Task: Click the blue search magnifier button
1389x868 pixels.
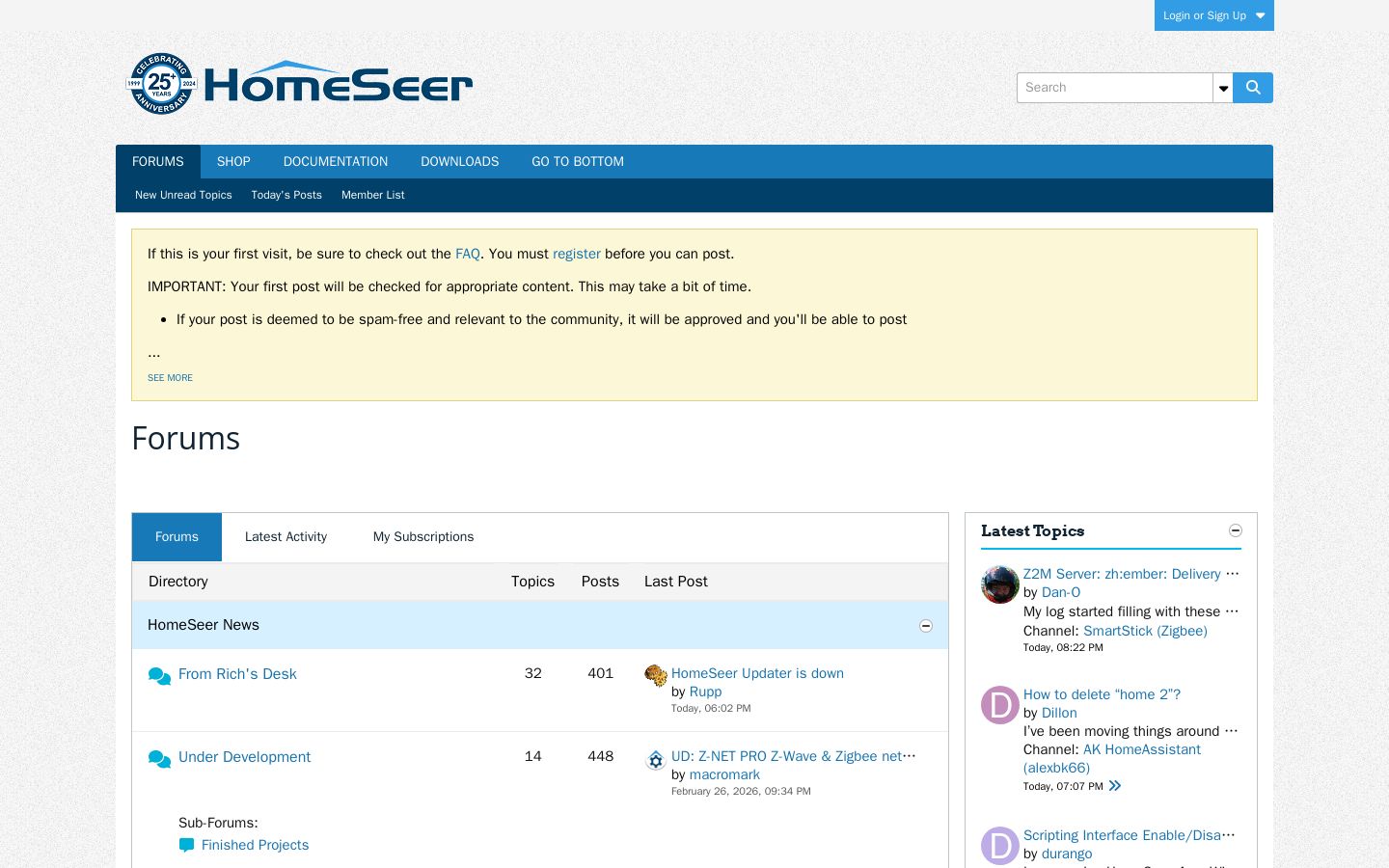Action: (x=1253, y=88)
